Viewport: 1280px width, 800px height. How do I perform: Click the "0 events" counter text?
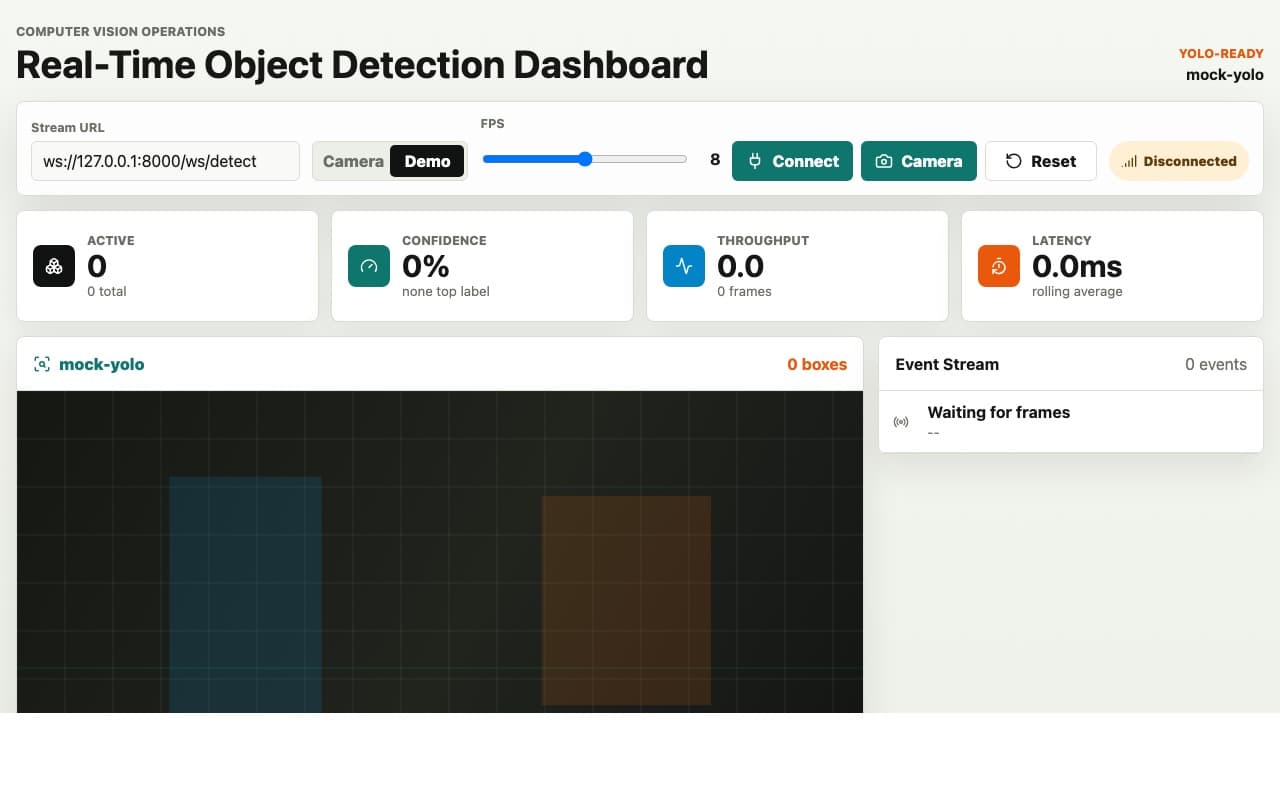[1216, 364]
